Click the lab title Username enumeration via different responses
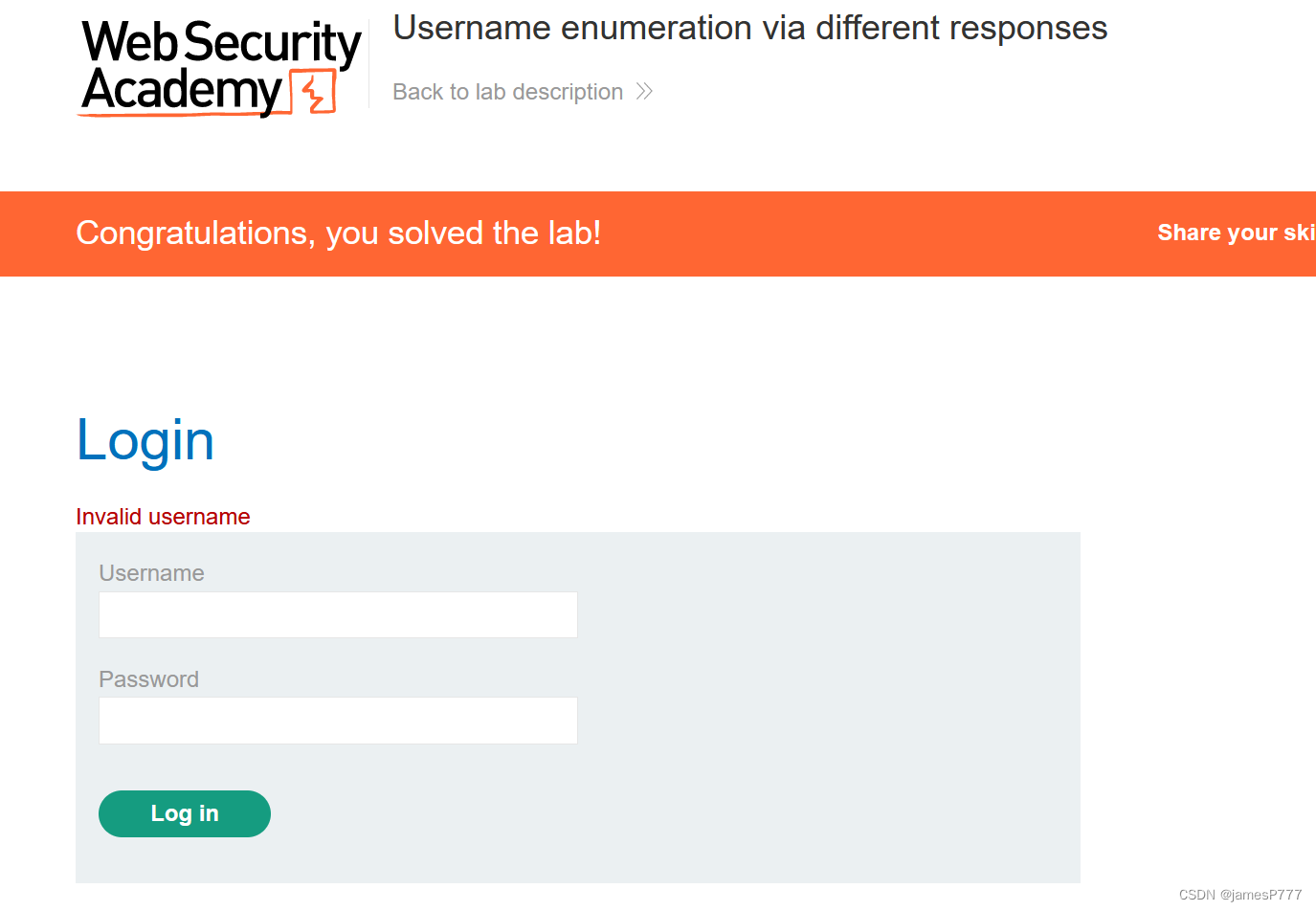This screenshot has height=911, width=1316. (x=749, y=28)
